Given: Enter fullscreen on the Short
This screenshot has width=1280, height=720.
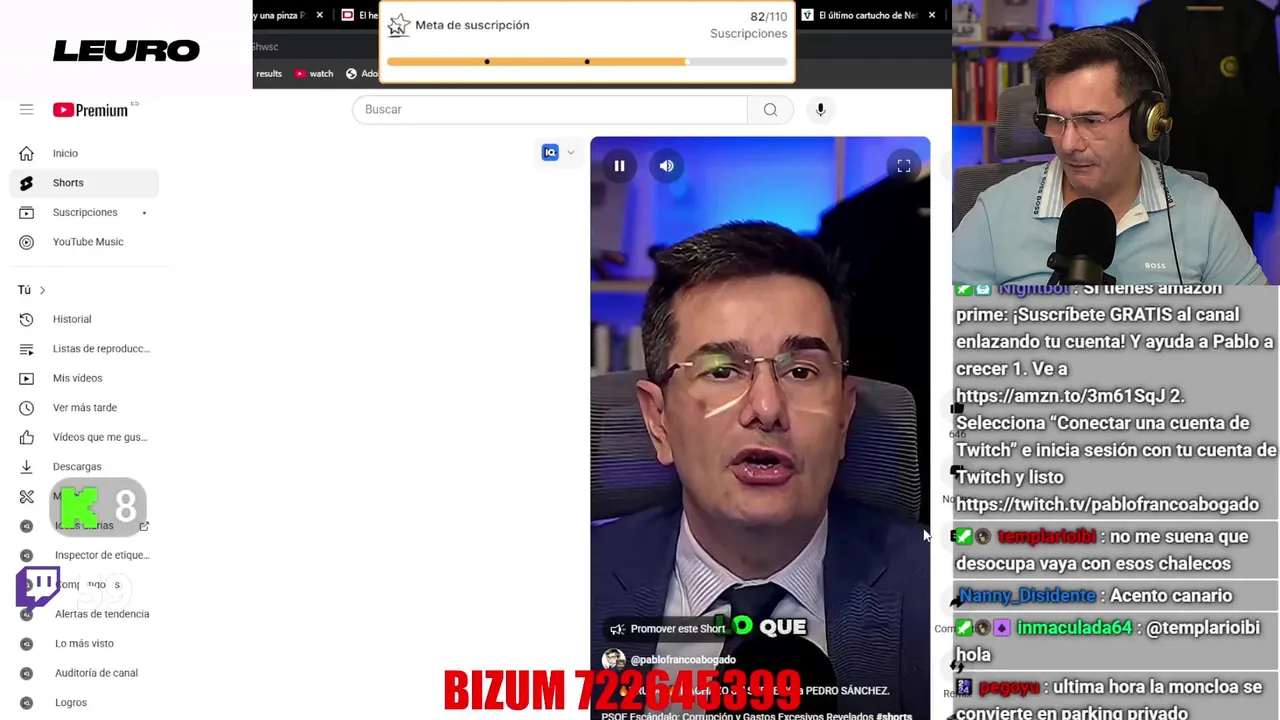Looking at the screenshot, I should pyautogui.click(x=903, y=166).
